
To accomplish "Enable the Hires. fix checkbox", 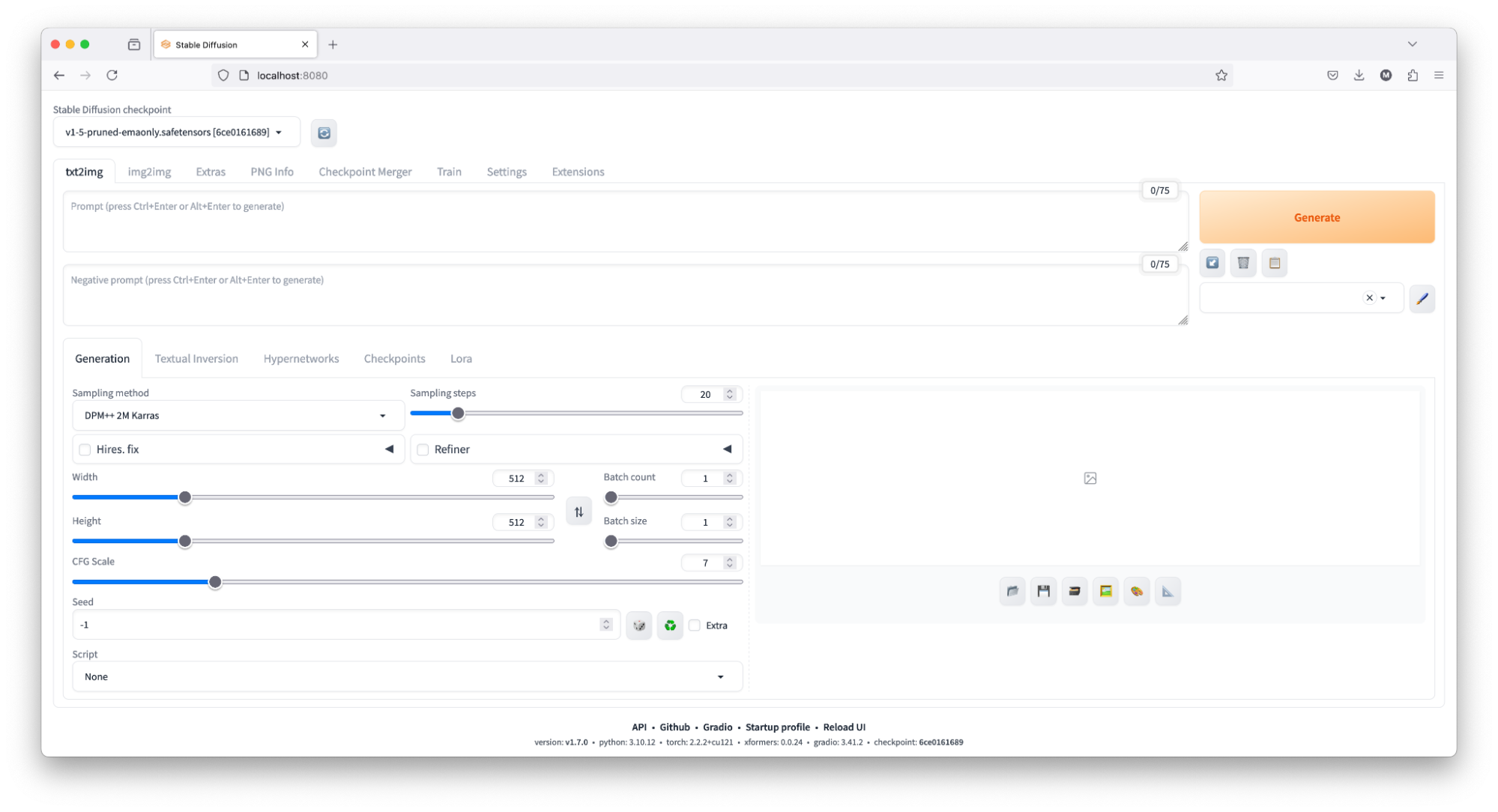I will pyautogui.click(x=85, y=449).
